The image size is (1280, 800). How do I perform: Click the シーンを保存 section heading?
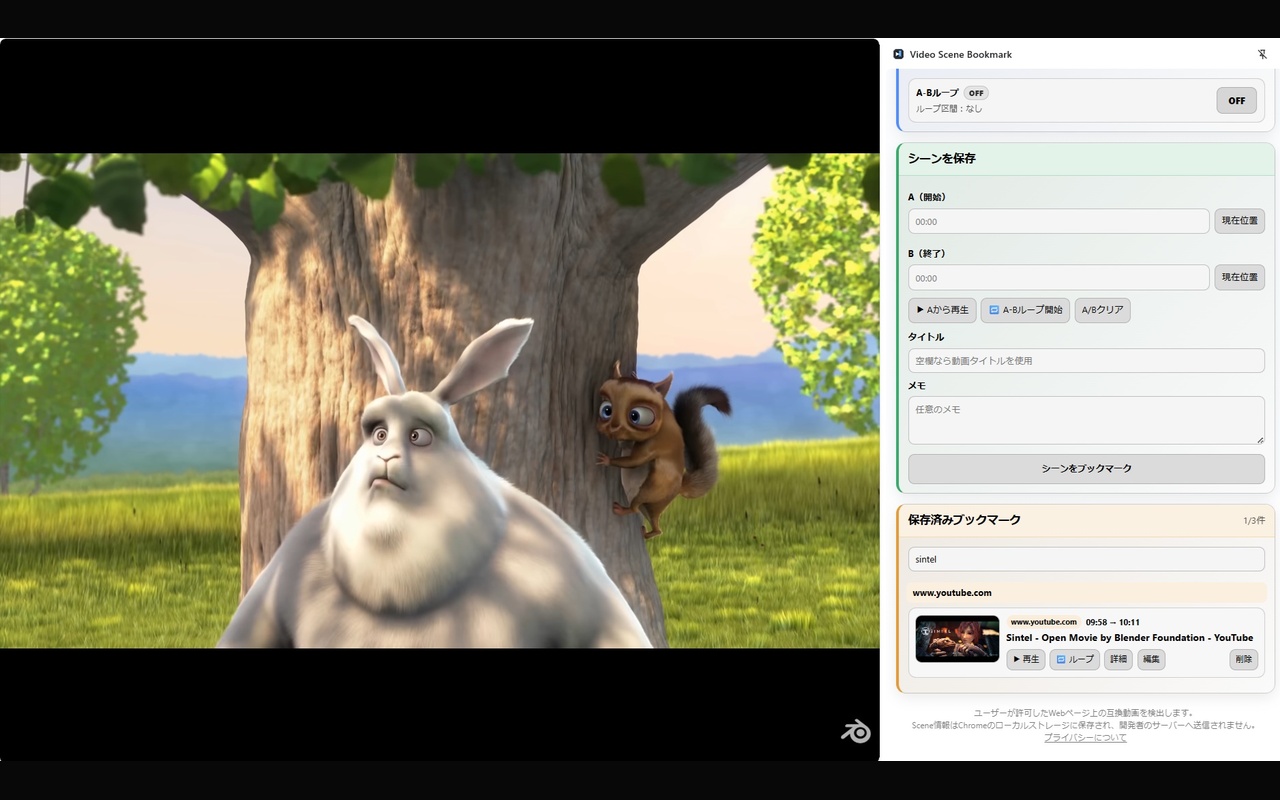[941, 158]
